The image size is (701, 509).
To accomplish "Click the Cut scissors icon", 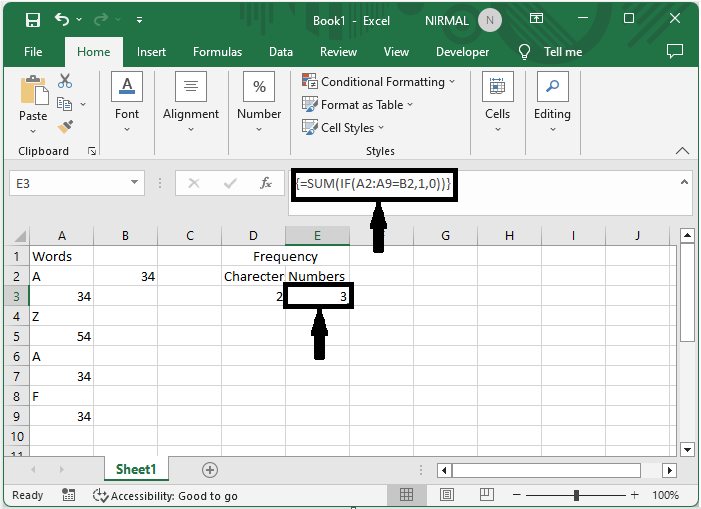I will coord(65,81).
